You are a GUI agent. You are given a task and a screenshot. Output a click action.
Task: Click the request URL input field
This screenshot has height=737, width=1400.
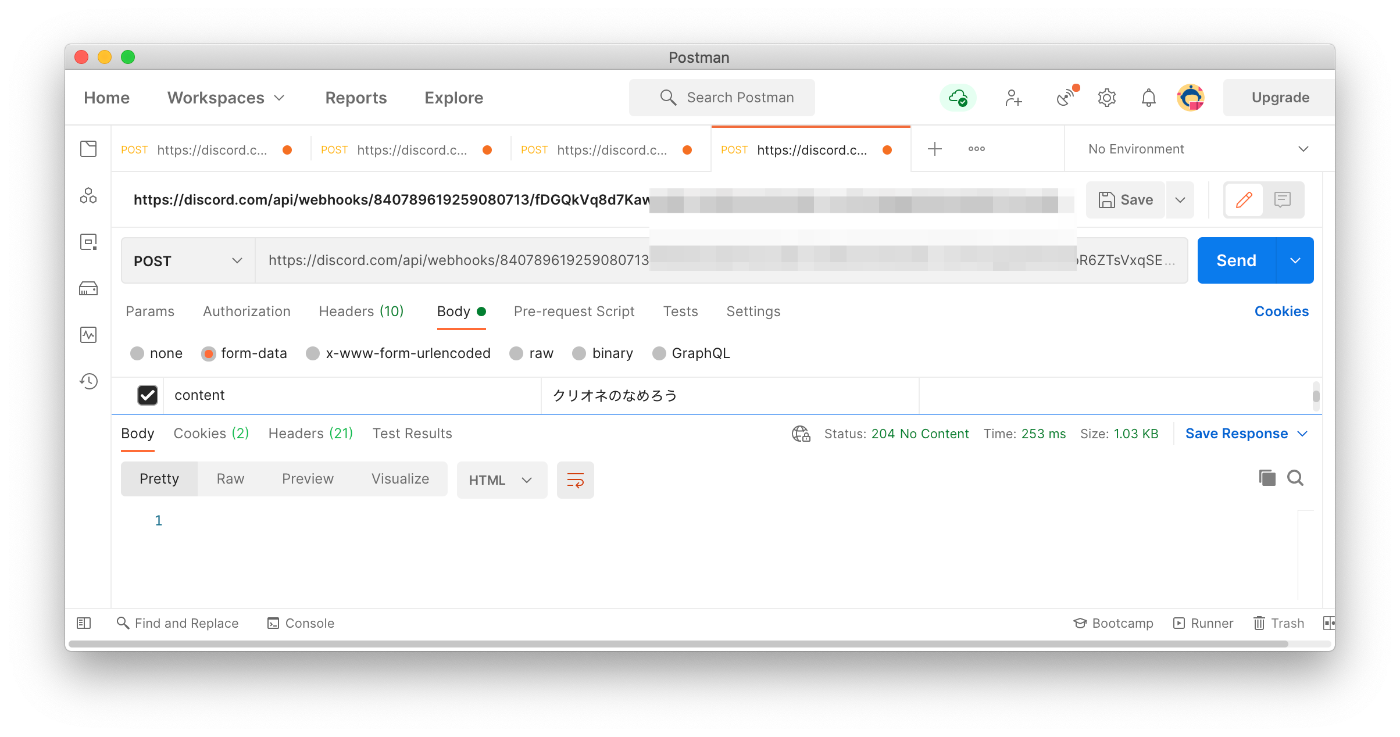[x=721, y=260]
